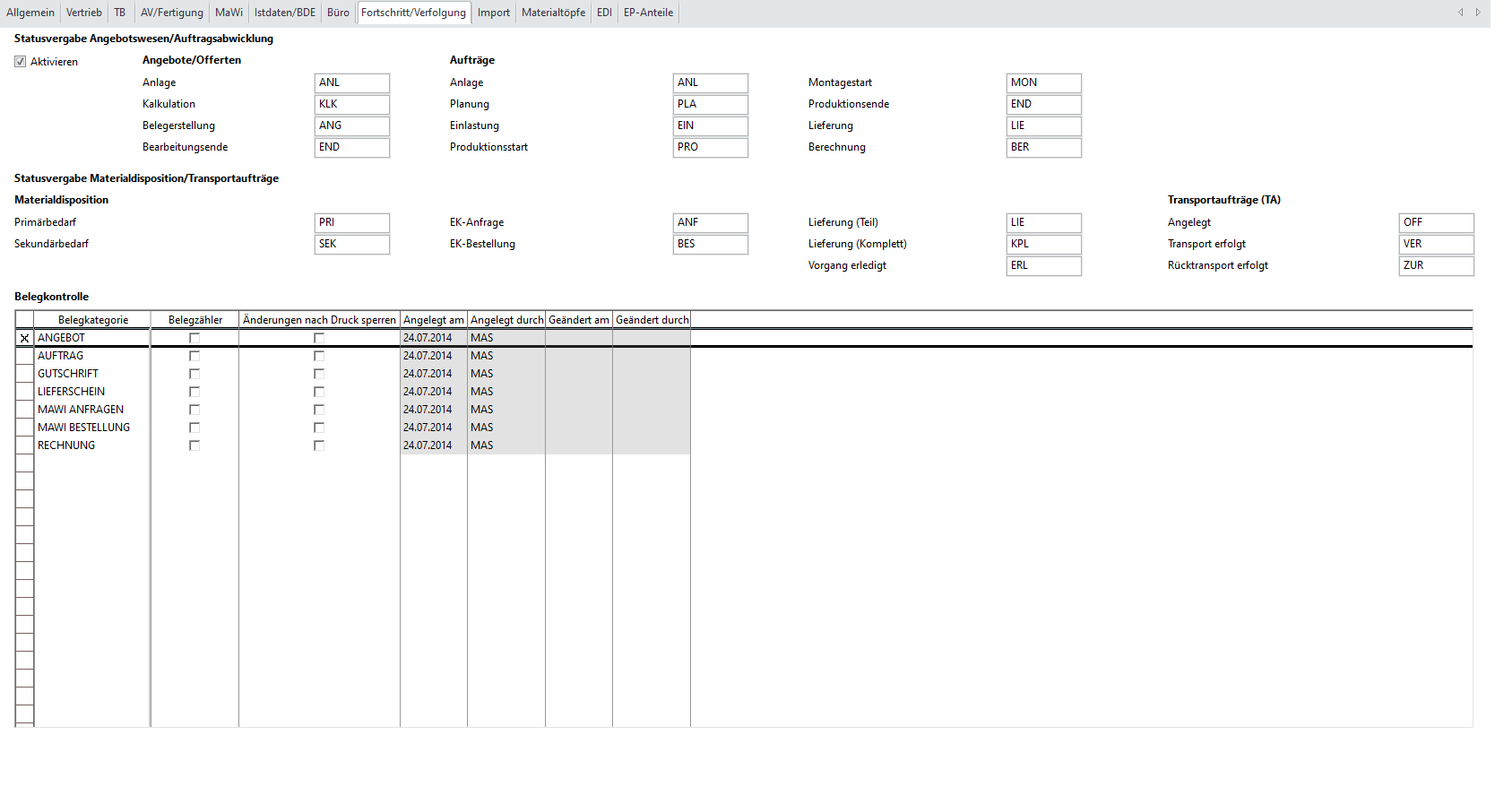Lock changes after print for GUTSCHRIFT
The width and height of the screenshot is (1512, 804).
[319, 374]
